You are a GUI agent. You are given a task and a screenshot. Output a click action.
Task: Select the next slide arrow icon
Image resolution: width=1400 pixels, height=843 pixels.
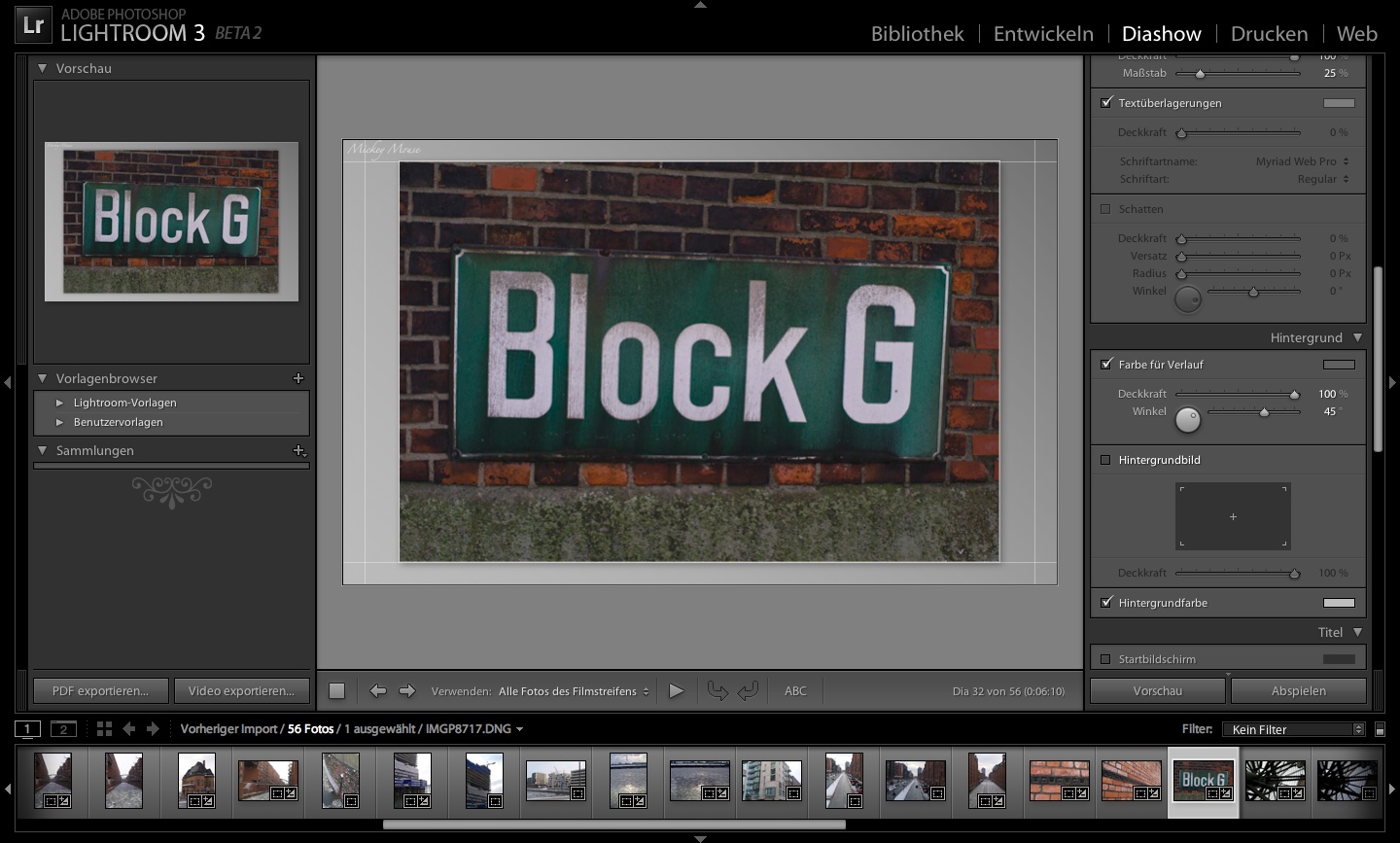[405, 690]
